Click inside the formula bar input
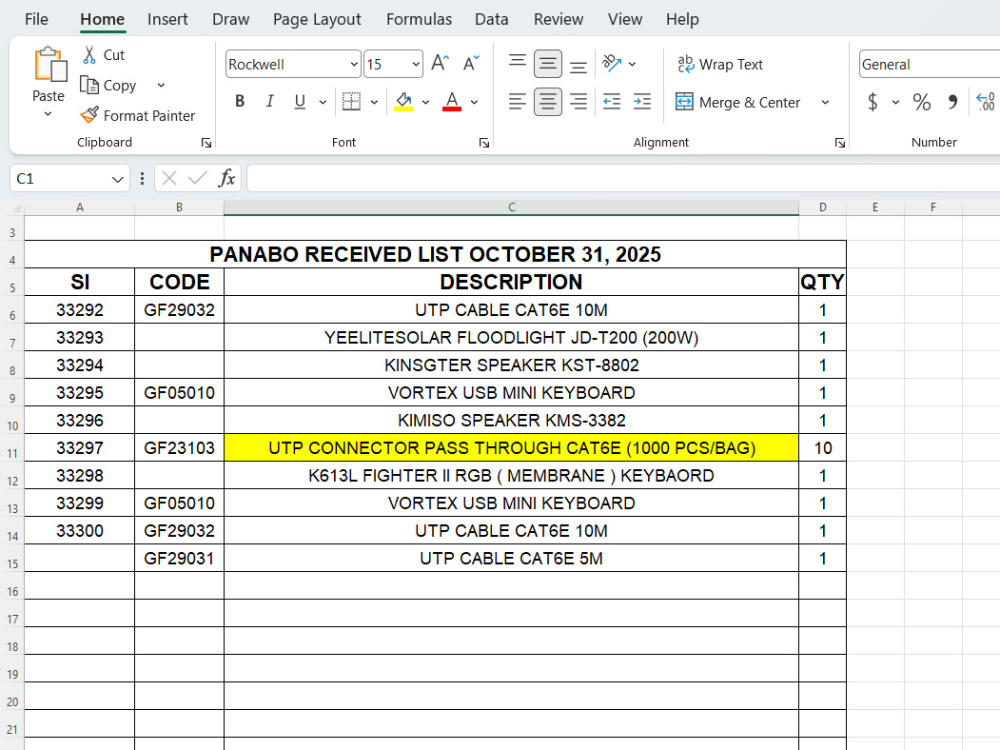This screenshot has width=1000, height=750. (x=623, y=178)
